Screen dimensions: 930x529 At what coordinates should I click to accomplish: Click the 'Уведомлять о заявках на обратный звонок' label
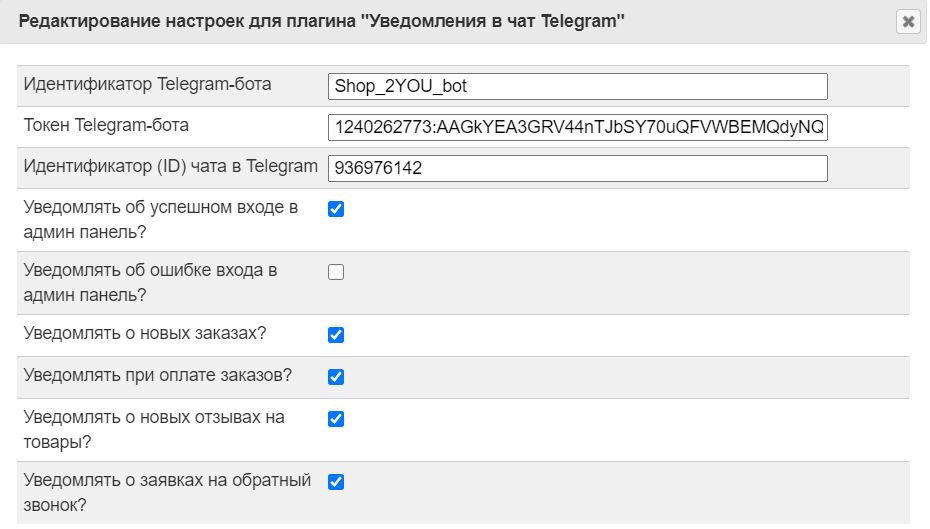coord(167,492)
